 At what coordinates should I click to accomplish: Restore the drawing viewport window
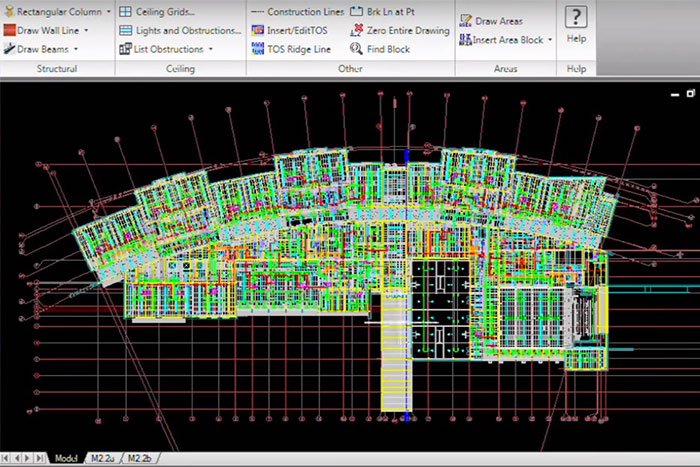coord(691,93)
